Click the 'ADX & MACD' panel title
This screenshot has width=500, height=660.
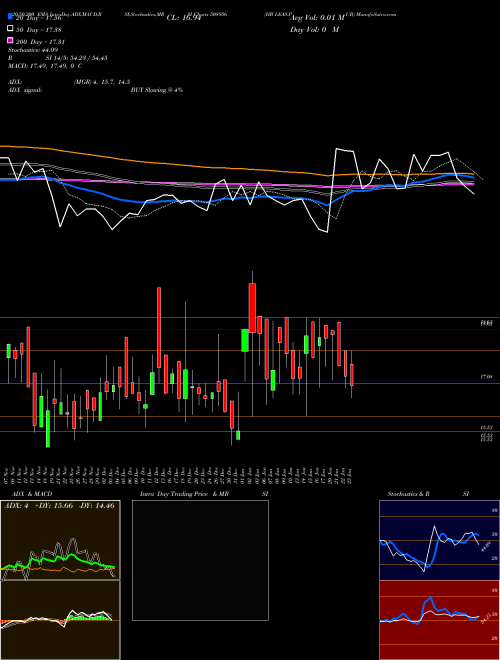[30, 494]
